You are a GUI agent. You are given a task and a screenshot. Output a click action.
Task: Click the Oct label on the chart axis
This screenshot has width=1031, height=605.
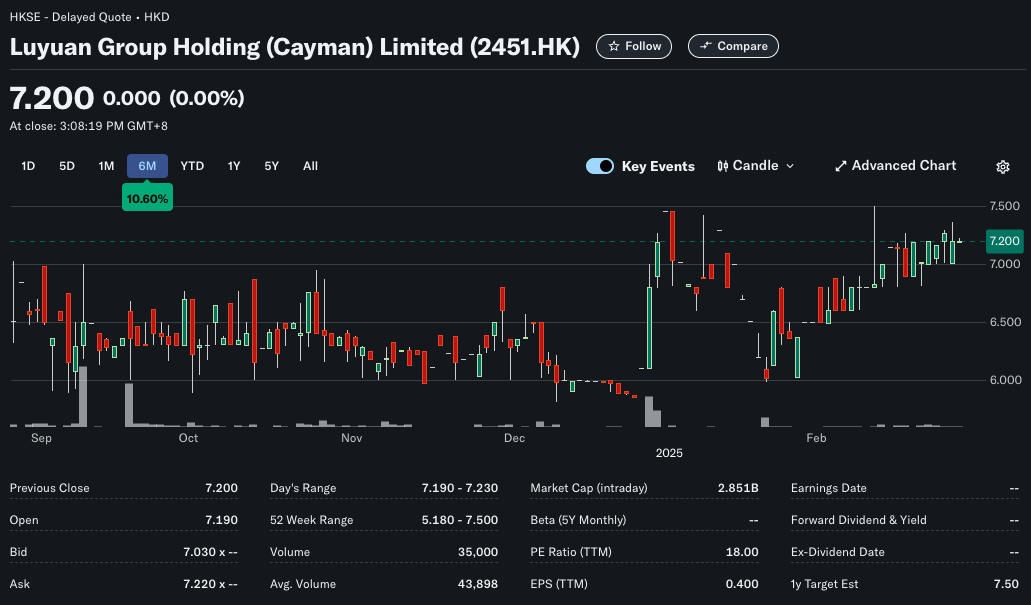pyautogui.click(x=188, y=438)
